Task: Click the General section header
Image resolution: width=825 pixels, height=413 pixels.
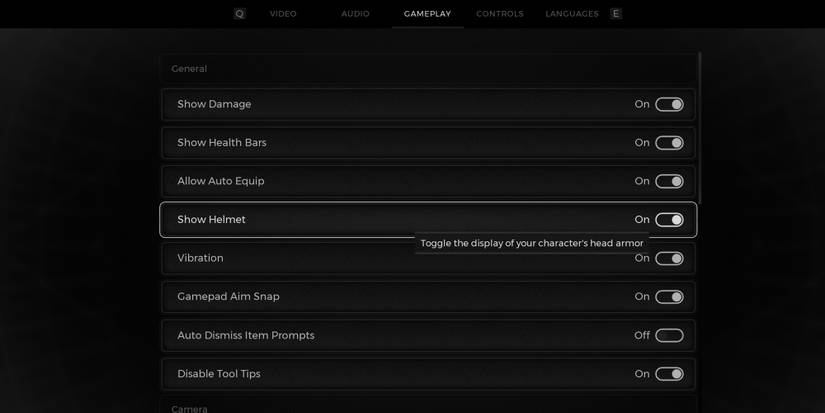Action: point(189,69)
